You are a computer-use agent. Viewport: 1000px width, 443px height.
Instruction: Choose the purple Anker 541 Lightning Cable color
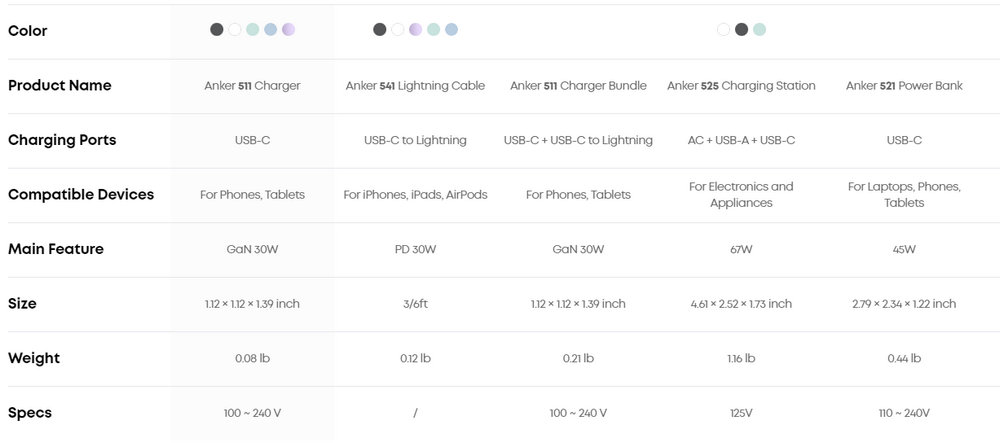pyautogui.click(x=416, y=30)
